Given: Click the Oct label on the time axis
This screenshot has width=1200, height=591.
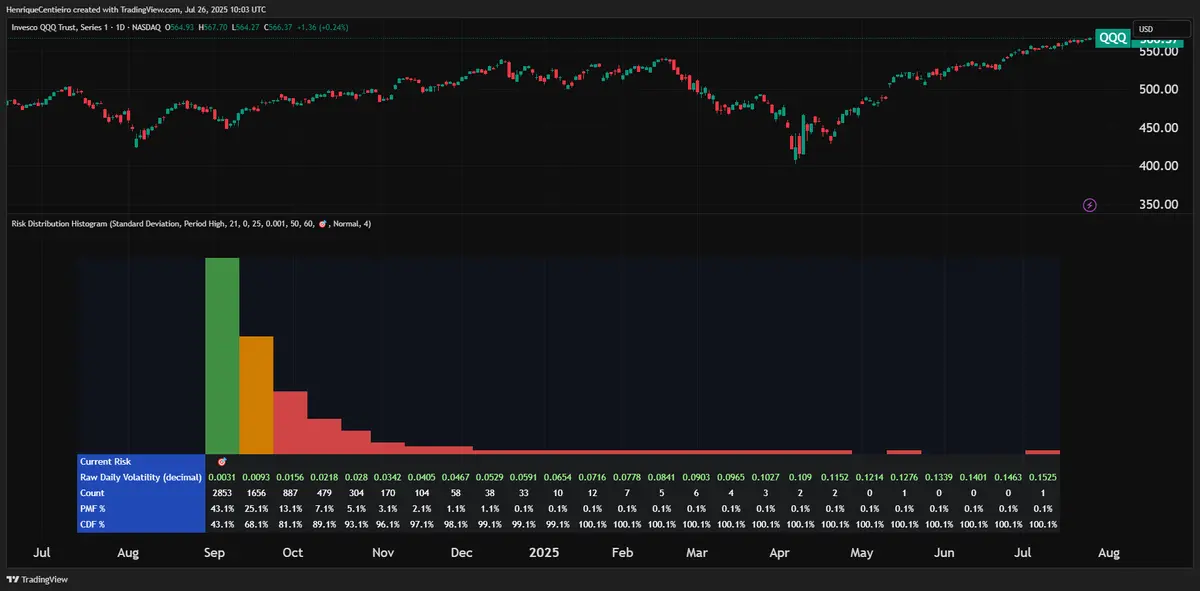Looking at the screenshot, I should (x=293, y=552).
